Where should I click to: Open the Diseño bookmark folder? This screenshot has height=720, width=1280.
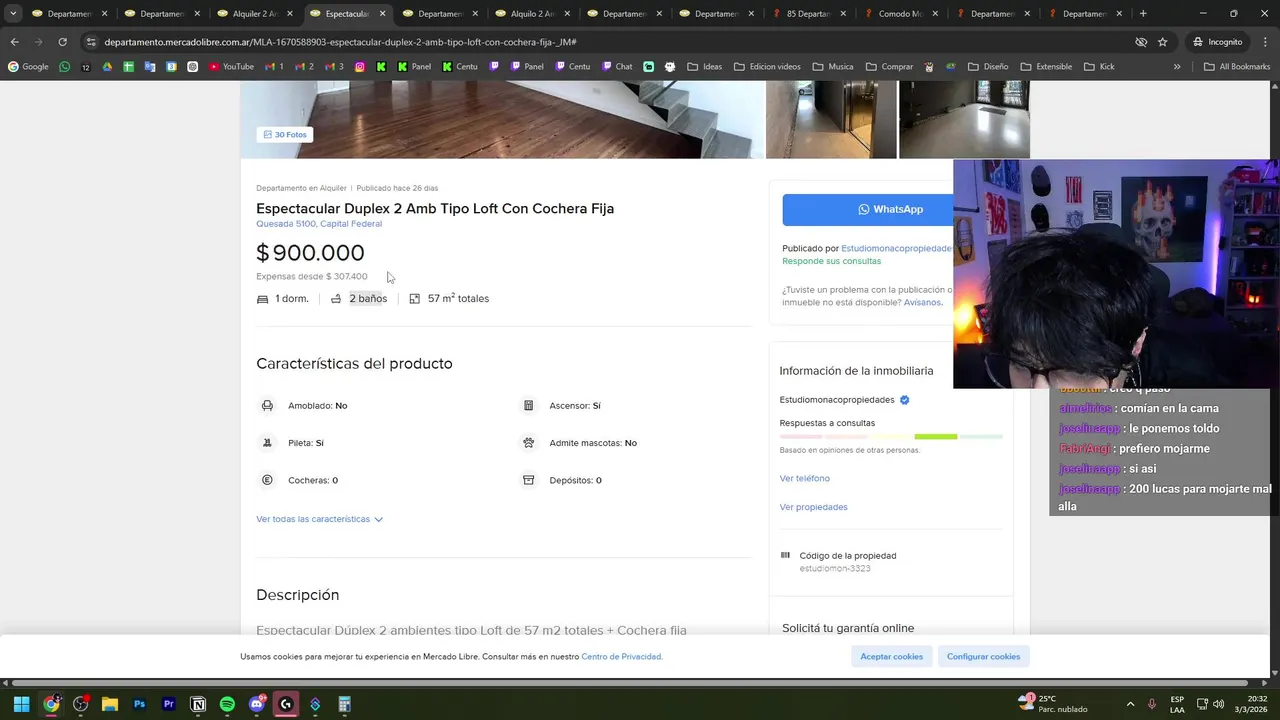988,67
